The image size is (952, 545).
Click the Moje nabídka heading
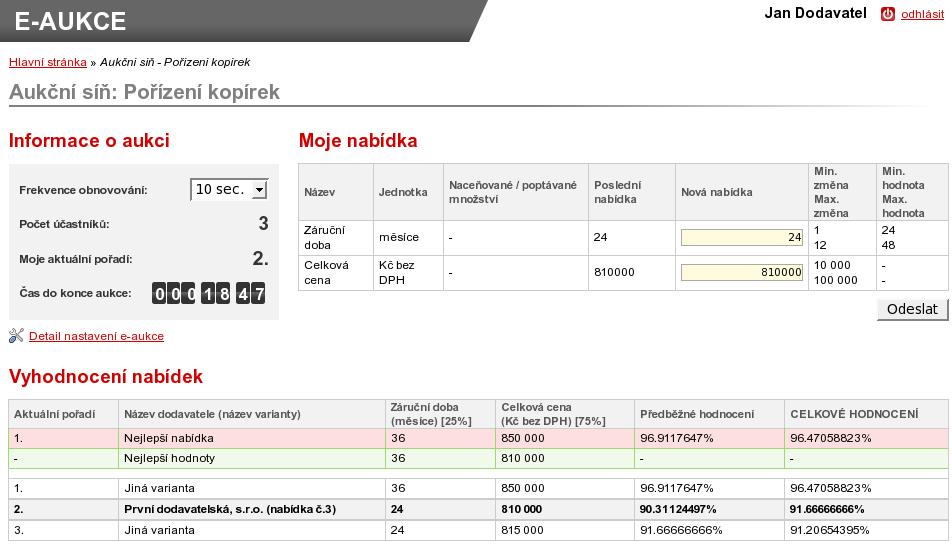[358, 141]
